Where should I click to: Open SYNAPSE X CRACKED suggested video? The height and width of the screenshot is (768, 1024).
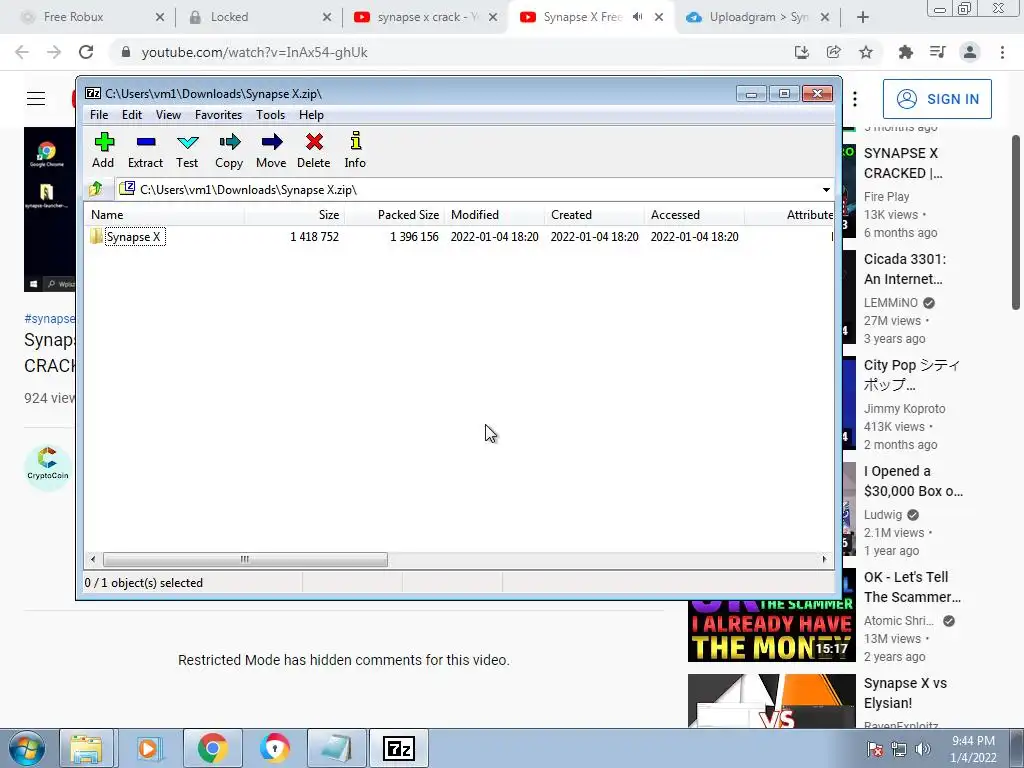903,163
